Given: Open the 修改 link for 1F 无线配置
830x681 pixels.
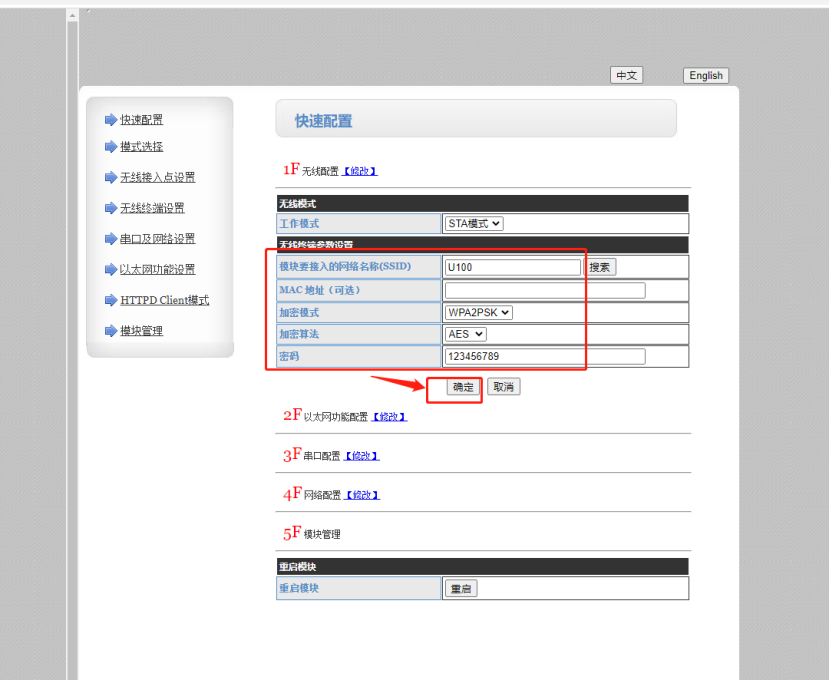Looking at the screenshot, I should click(360, 171).
